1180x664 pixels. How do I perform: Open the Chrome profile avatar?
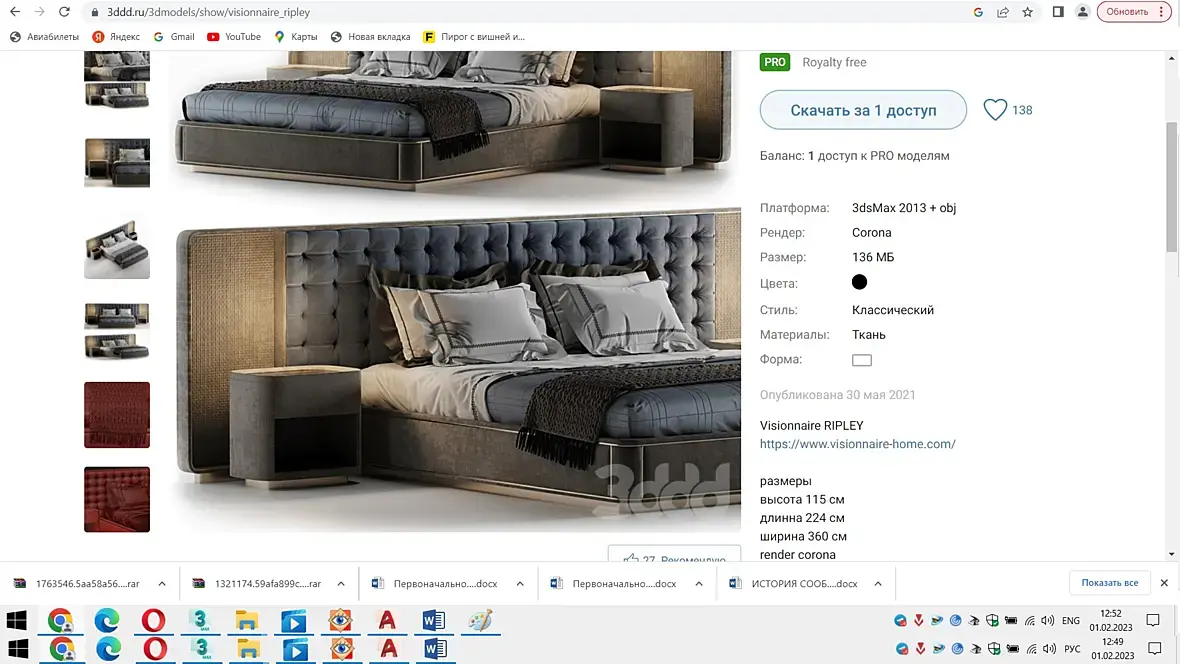click(x=1082, y=12)
